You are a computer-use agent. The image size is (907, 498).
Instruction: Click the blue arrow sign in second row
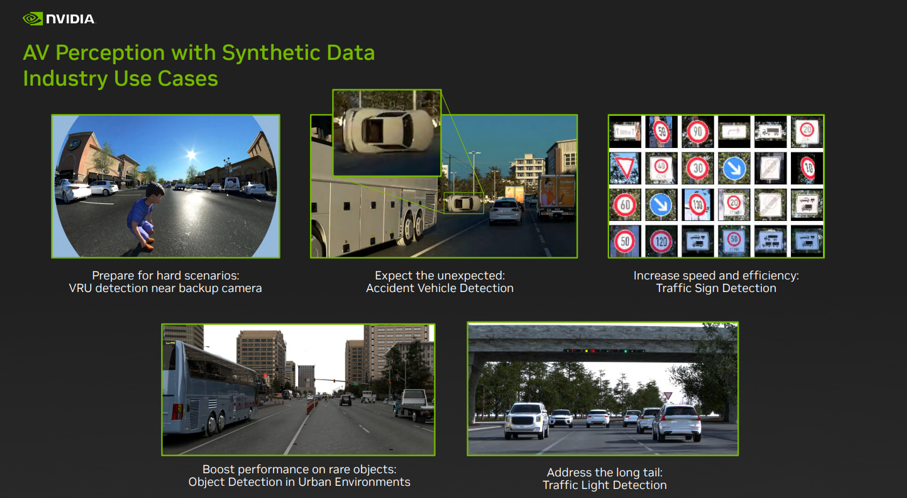point(735,168)
